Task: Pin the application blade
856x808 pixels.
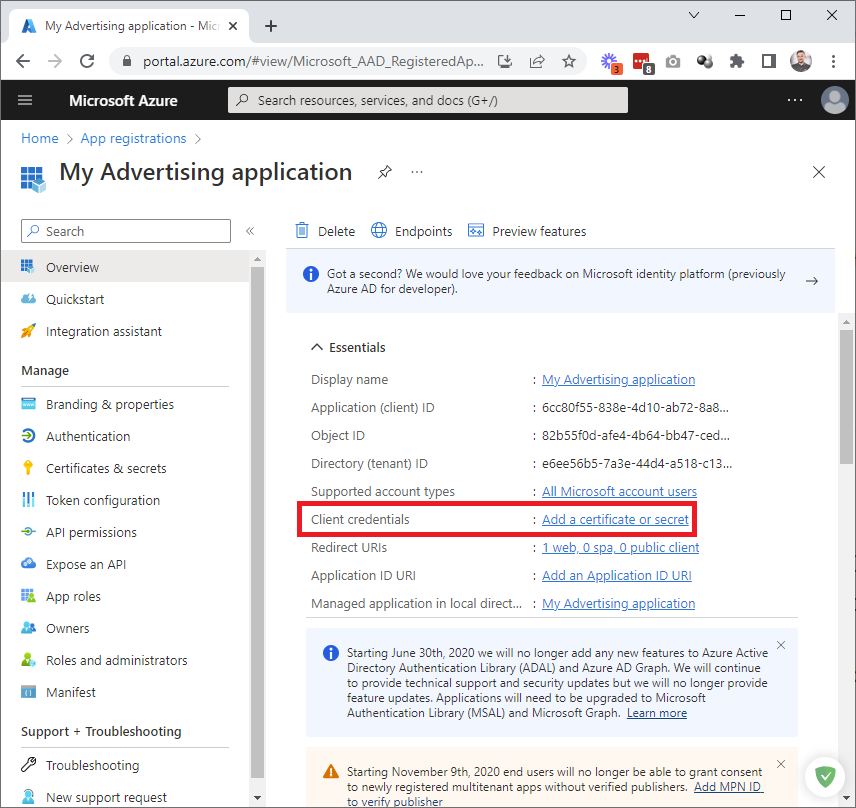Action: (384, 172)
